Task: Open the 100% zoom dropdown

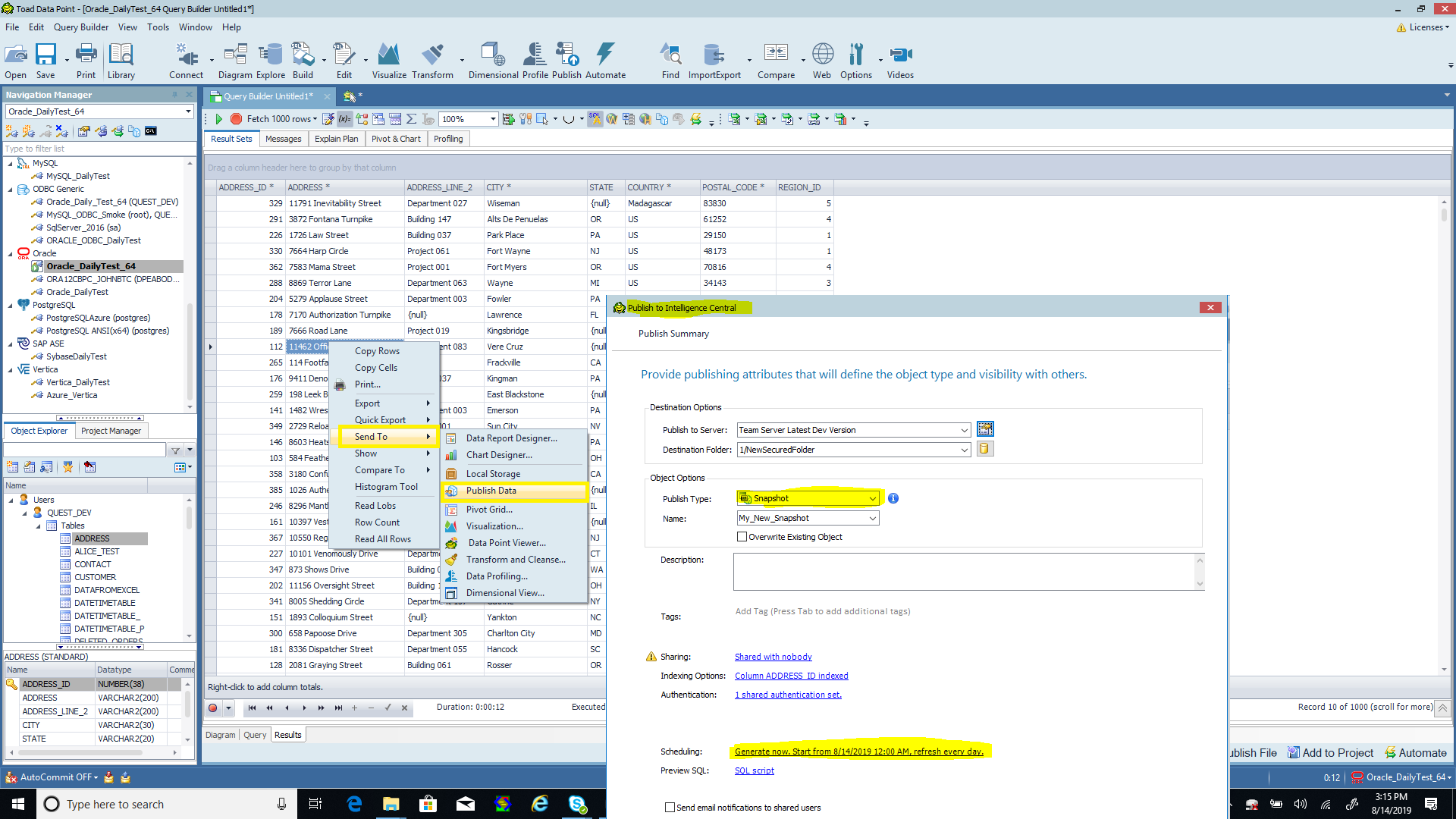Action: click(493, 119)
